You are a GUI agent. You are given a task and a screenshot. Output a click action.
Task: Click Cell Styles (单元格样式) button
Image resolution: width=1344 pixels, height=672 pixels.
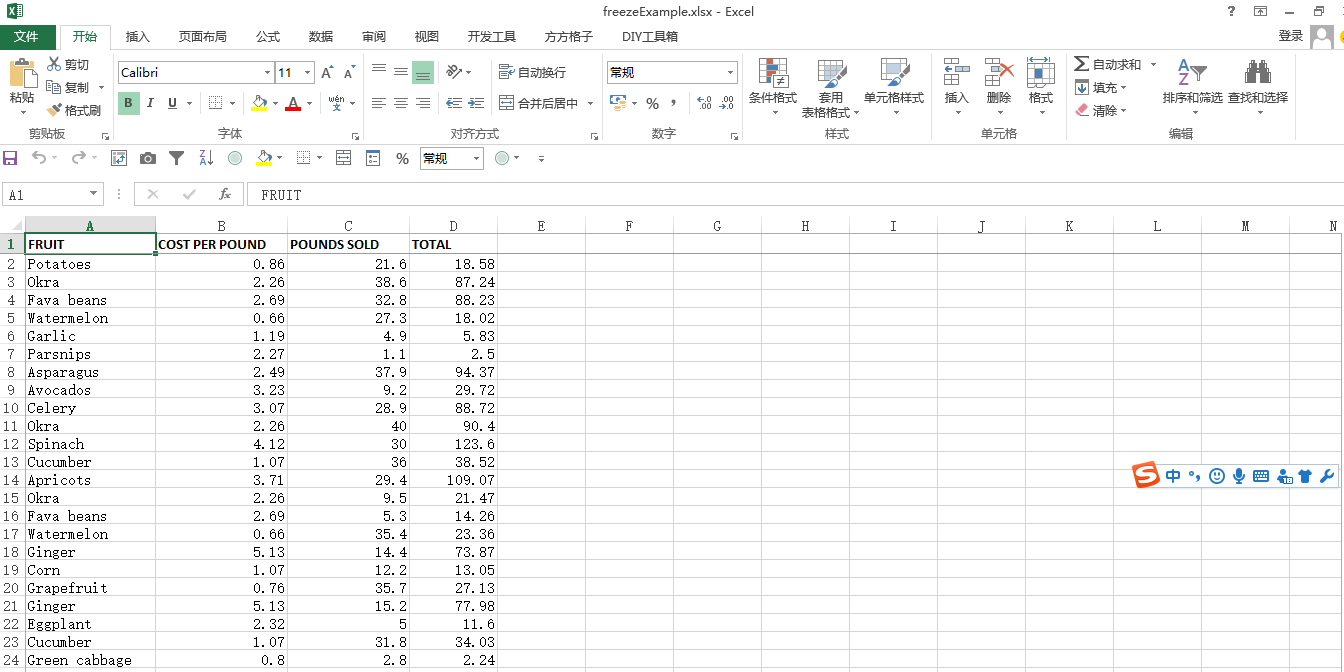(894, 88)
